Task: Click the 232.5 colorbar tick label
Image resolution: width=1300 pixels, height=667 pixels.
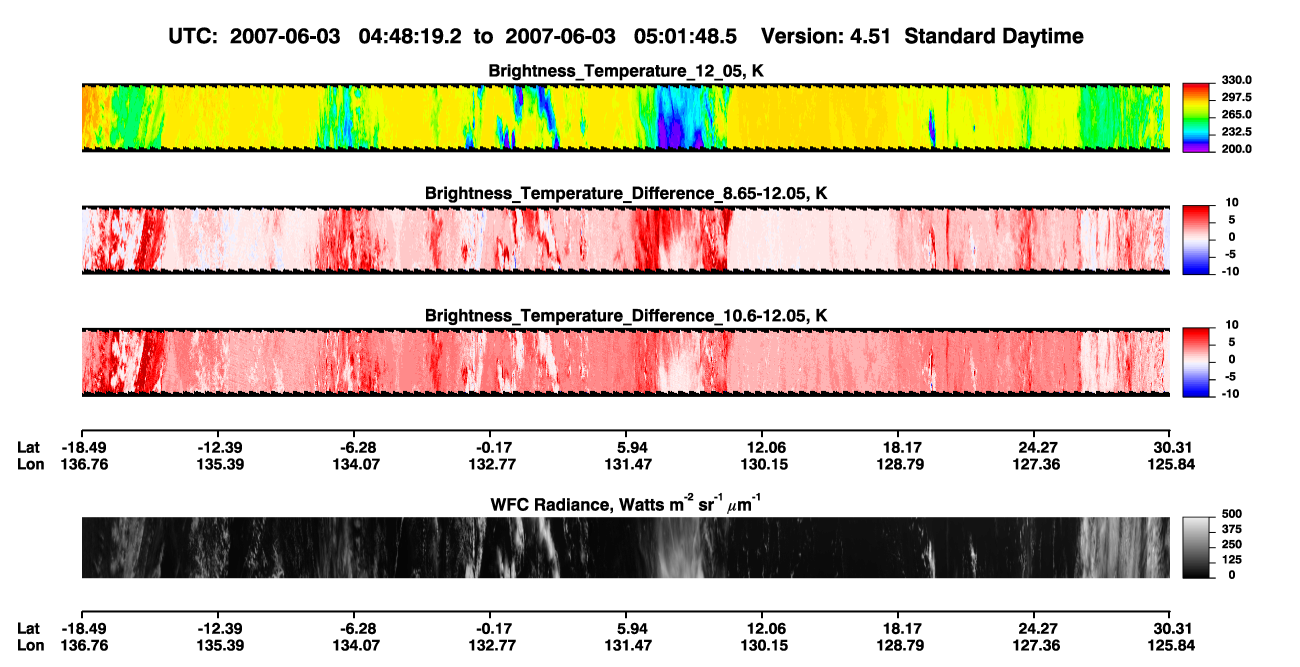Action: (1235, 131)
